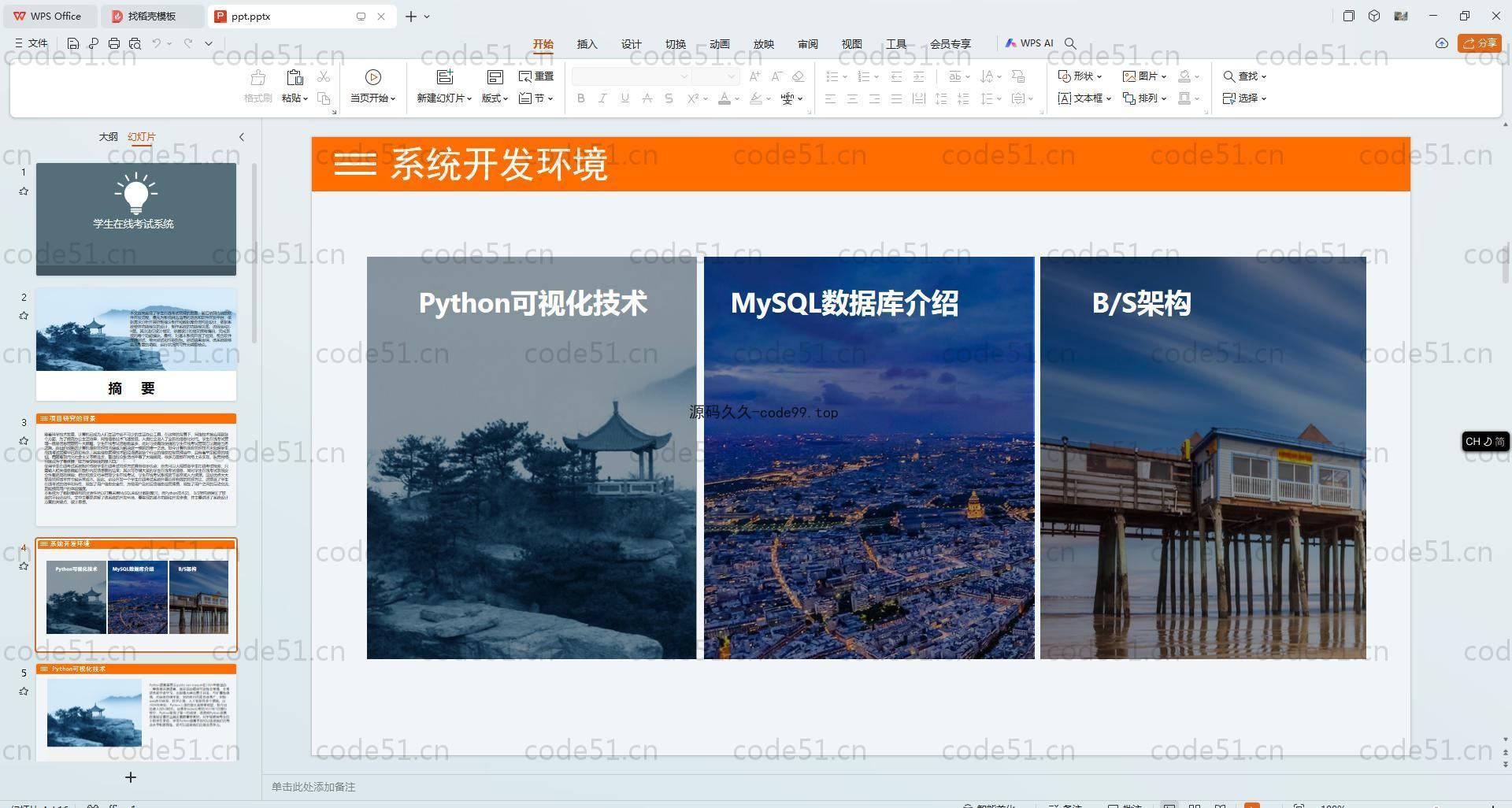Image resolution: width=1512 pixels, height=808 pixels.
Task: Click the cloud upload icon near Share
Action: coord(1442,43)
